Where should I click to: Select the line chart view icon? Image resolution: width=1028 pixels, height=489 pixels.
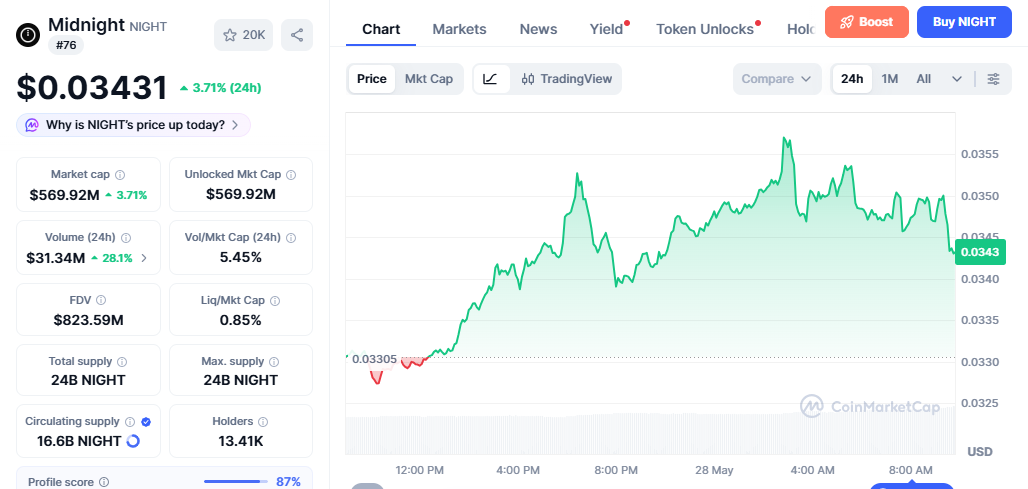tap(490, 79)
